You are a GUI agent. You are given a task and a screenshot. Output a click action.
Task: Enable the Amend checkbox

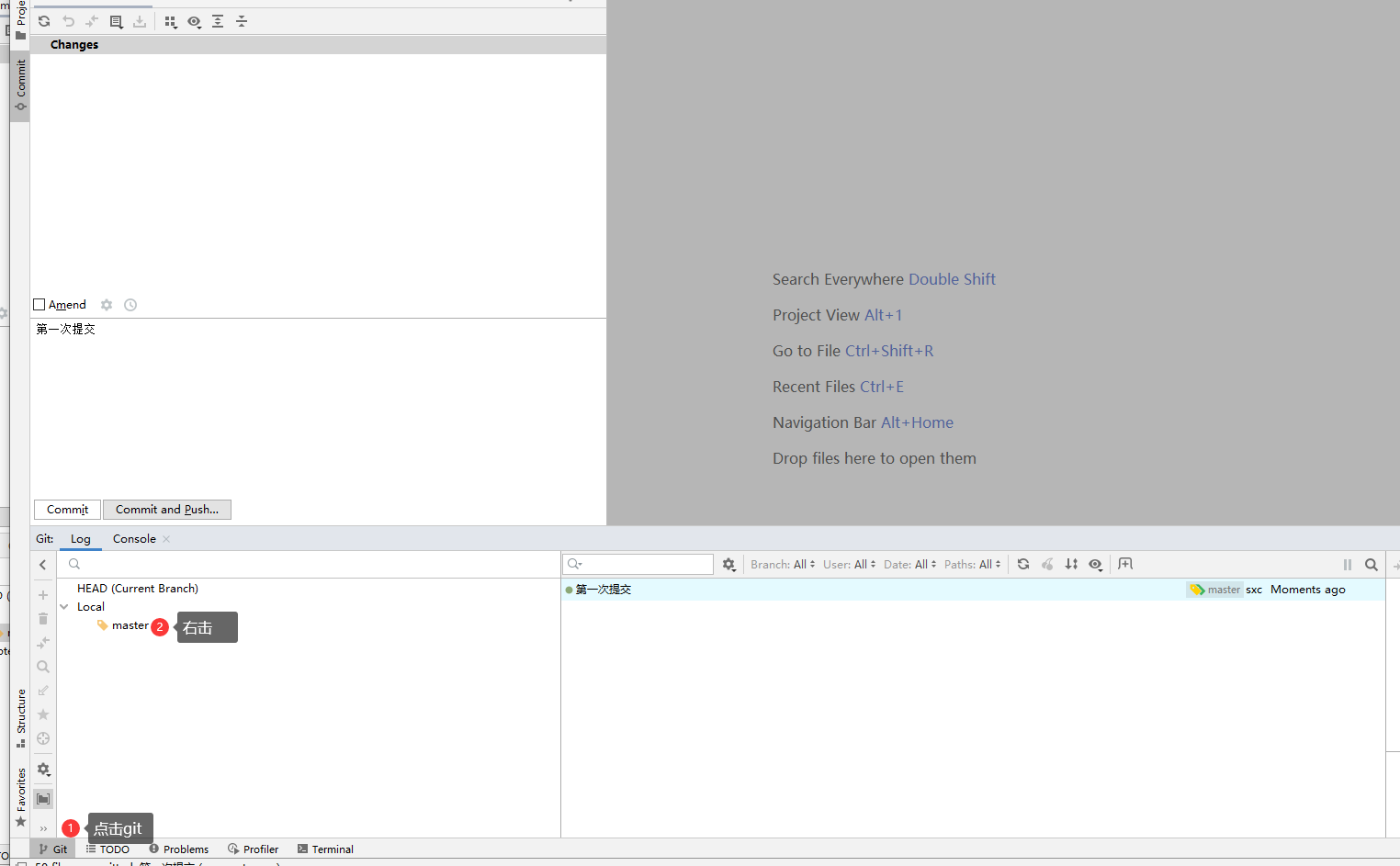tap(40, 305)
